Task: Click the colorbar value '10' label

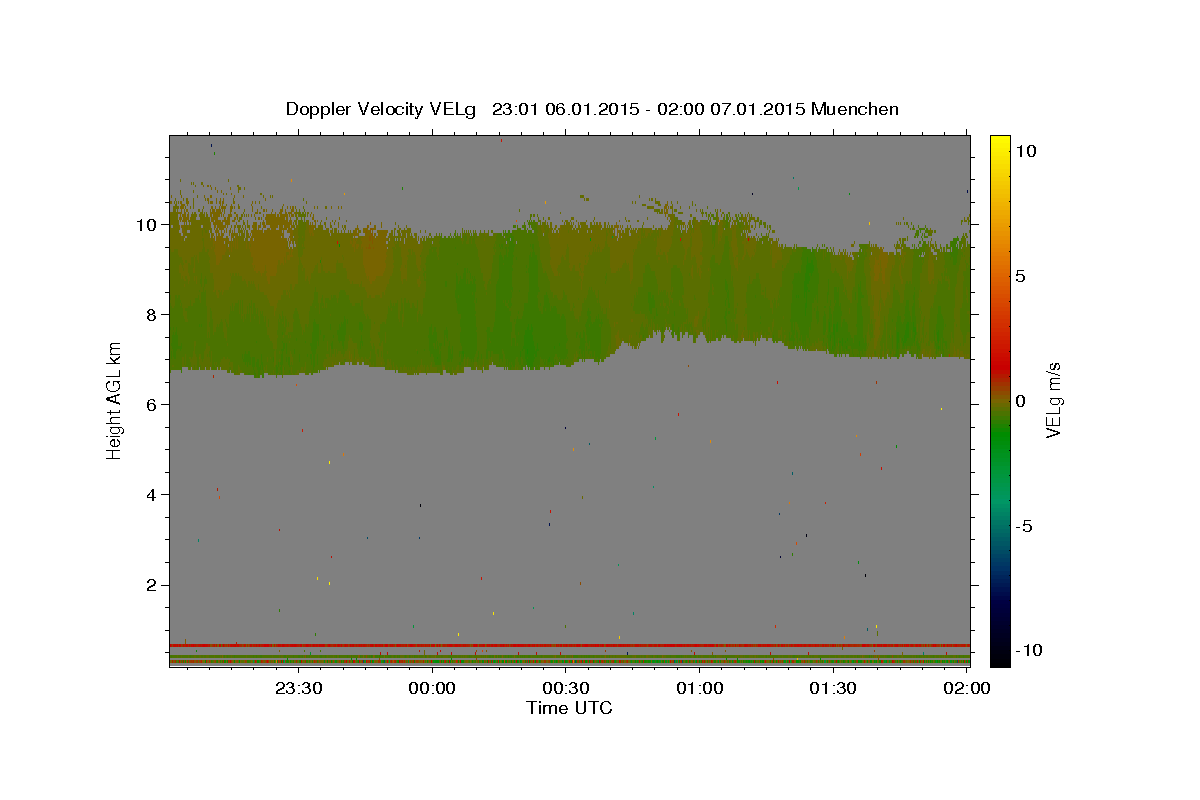Action: click(1026, 150)
